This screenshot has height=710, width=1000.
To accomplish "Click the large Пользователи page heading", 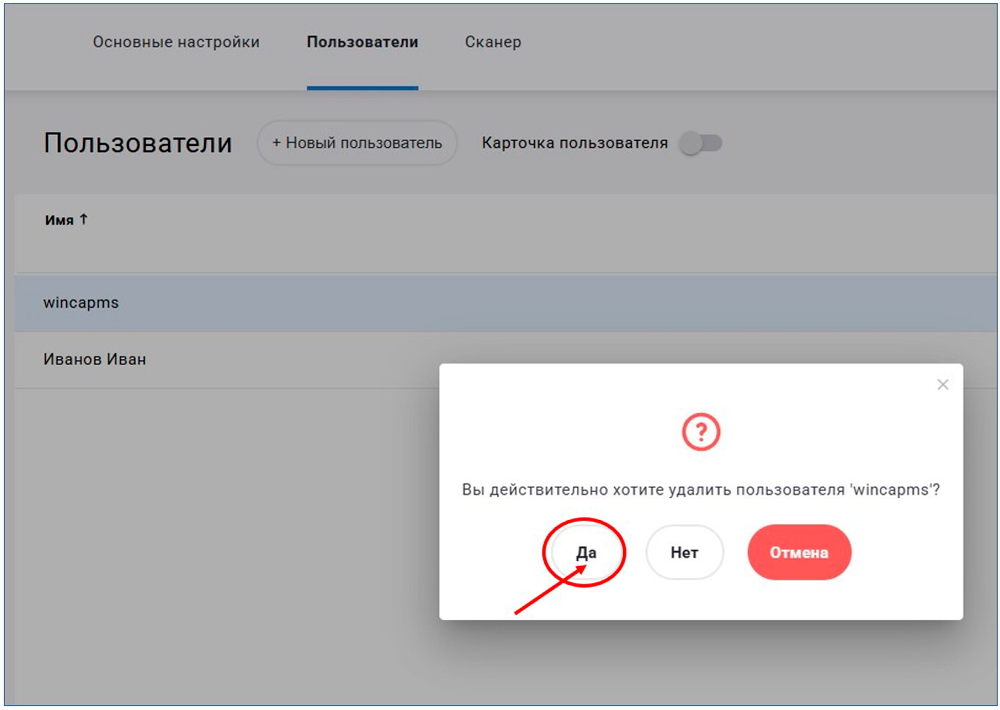I will [x=138, y=143].
